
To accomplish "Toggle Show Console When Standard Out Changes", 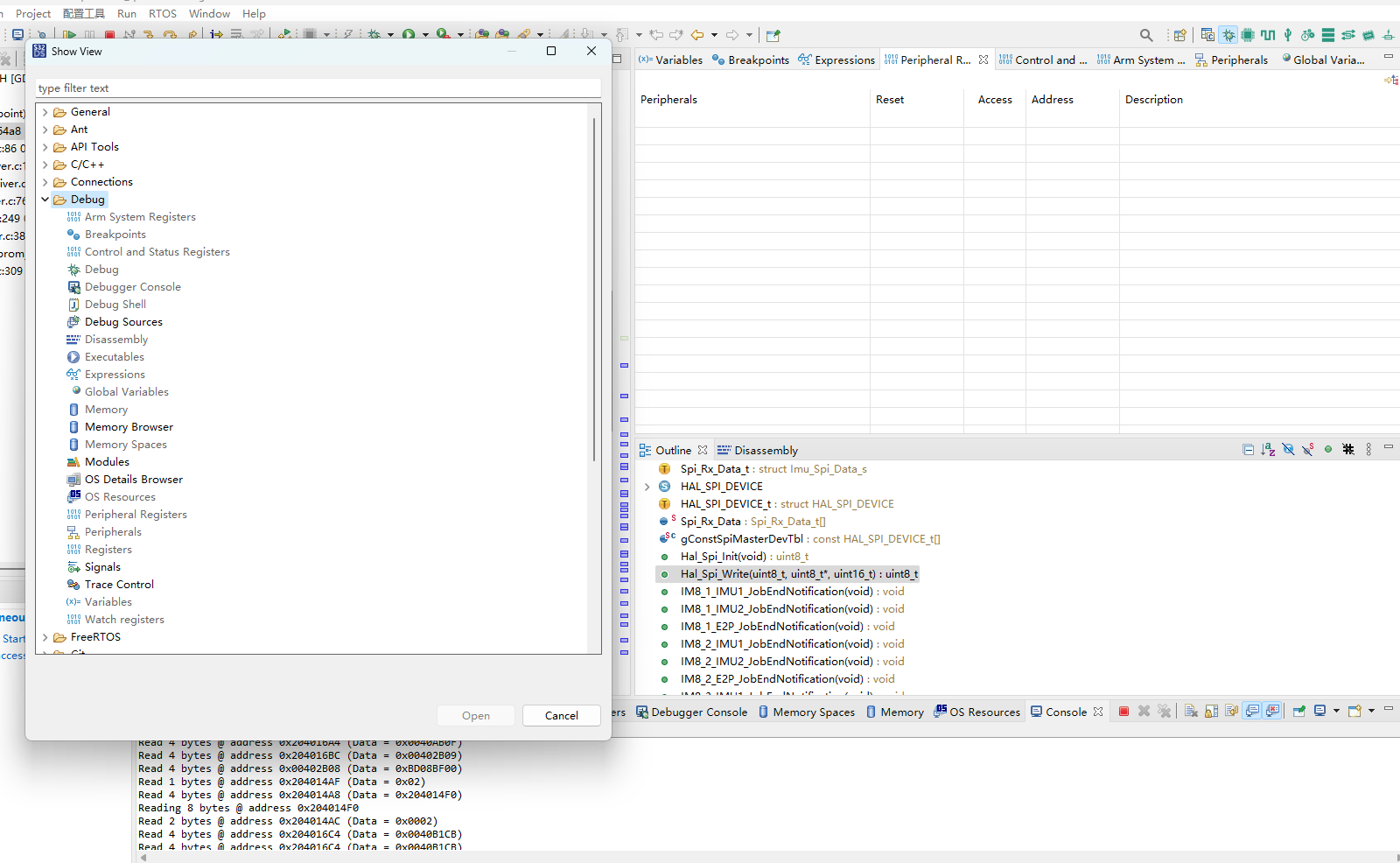I will tap(1252, 711).
